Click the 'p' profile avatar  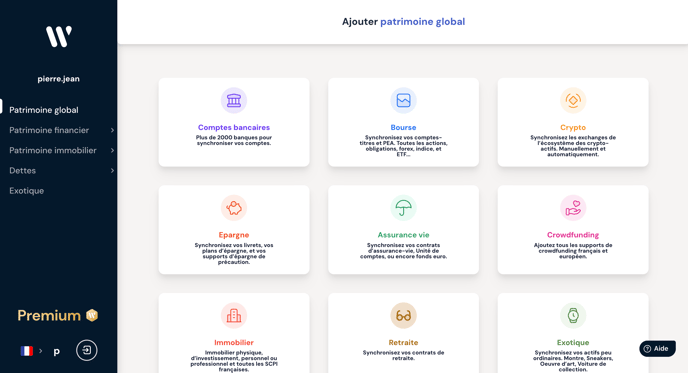pyautogui.click(x=57, y=352)
